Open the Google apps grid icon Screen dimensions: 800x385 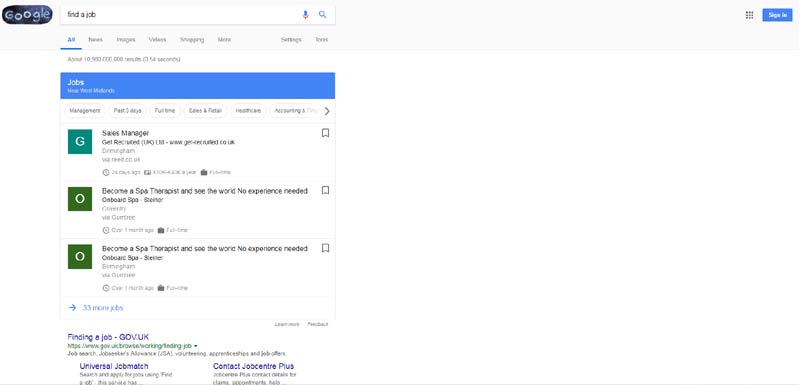click(749, 15)
